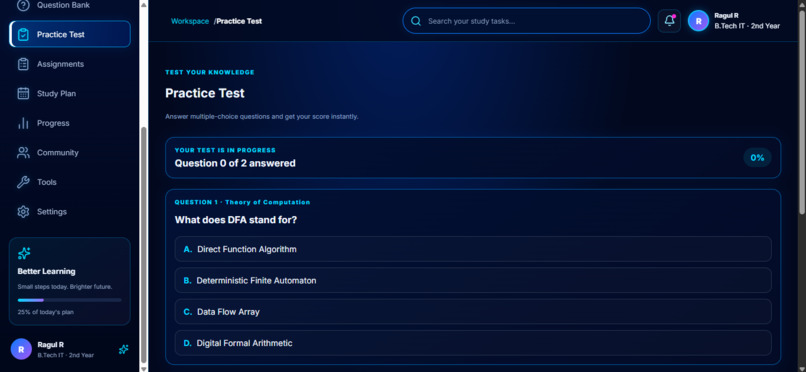Viewport: 806px width, 372px height.
Task: Click Small steps today Brighter future text
Action: tap(65, 287)
